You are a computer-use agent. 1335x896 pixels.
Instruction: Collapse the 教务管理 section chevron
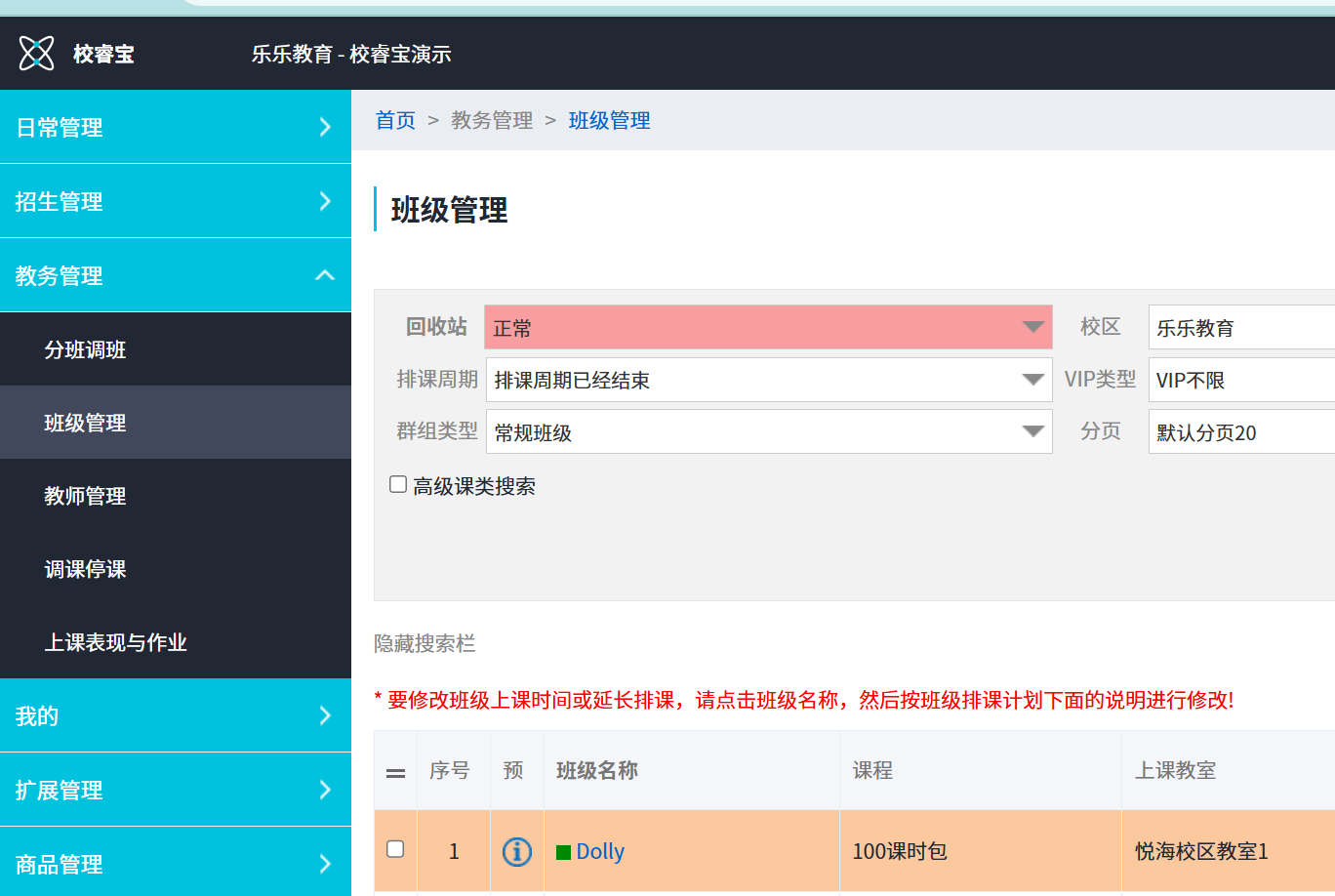325,275
